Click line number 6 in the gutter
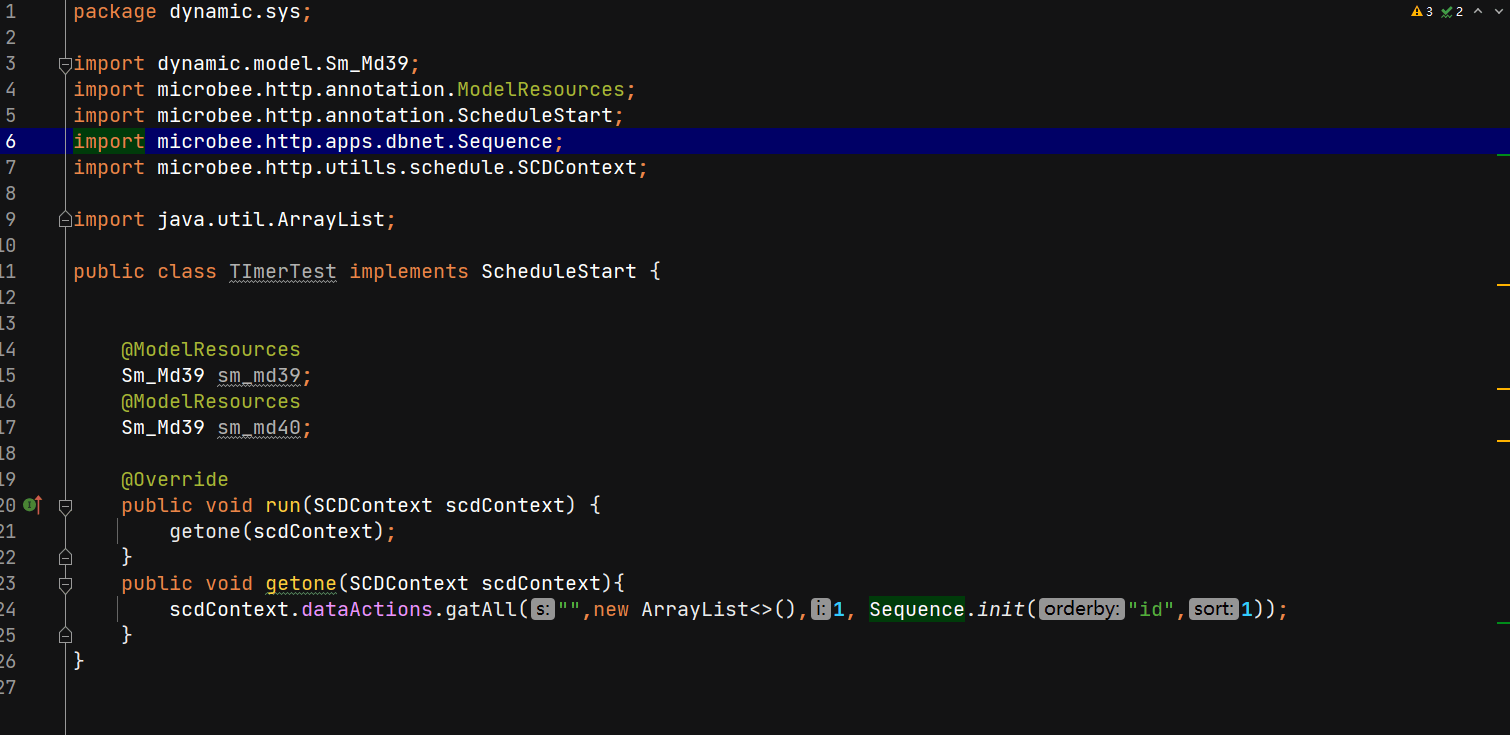The image size is (1510, 735). click(x=11, y=141)
